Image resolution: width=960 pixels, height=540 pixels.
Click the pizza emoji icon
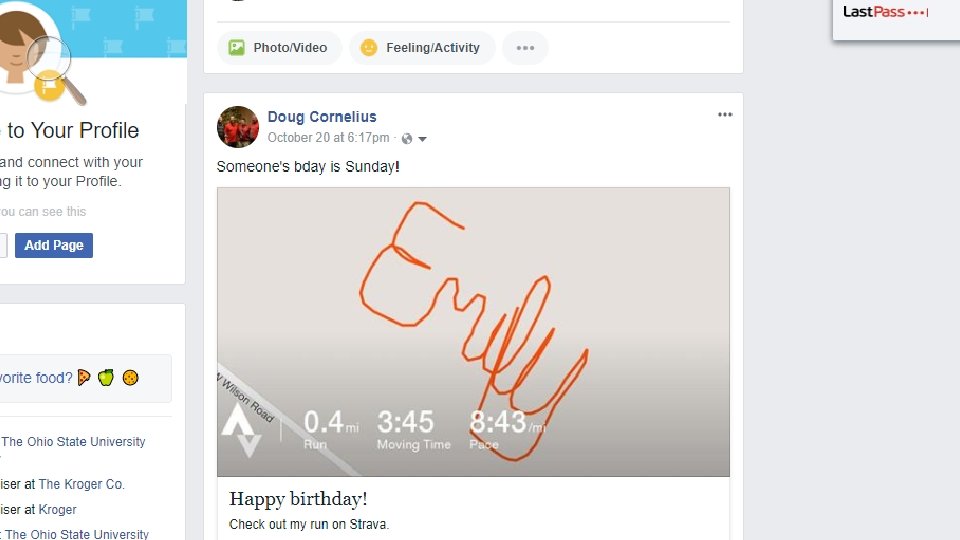(x=84, y=378)
